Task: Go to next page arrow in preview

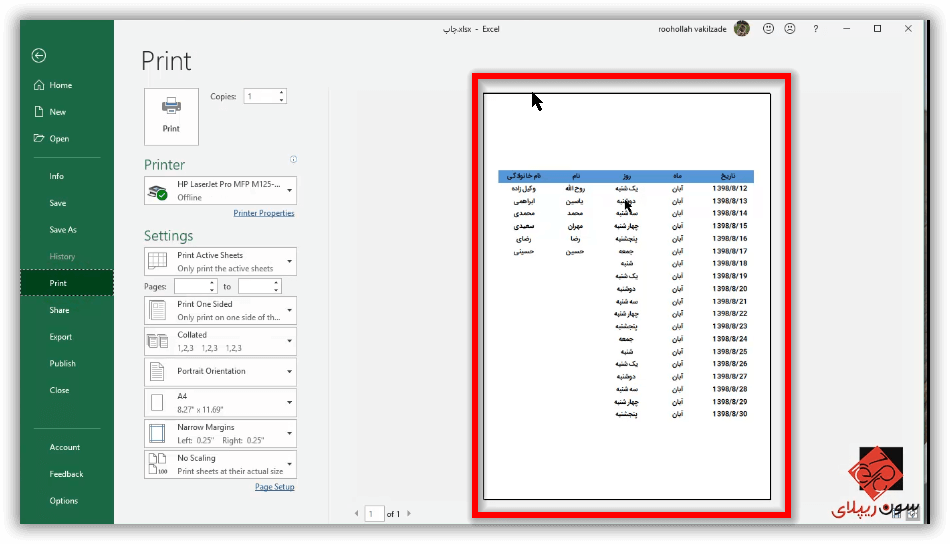Action: [408, 514]
